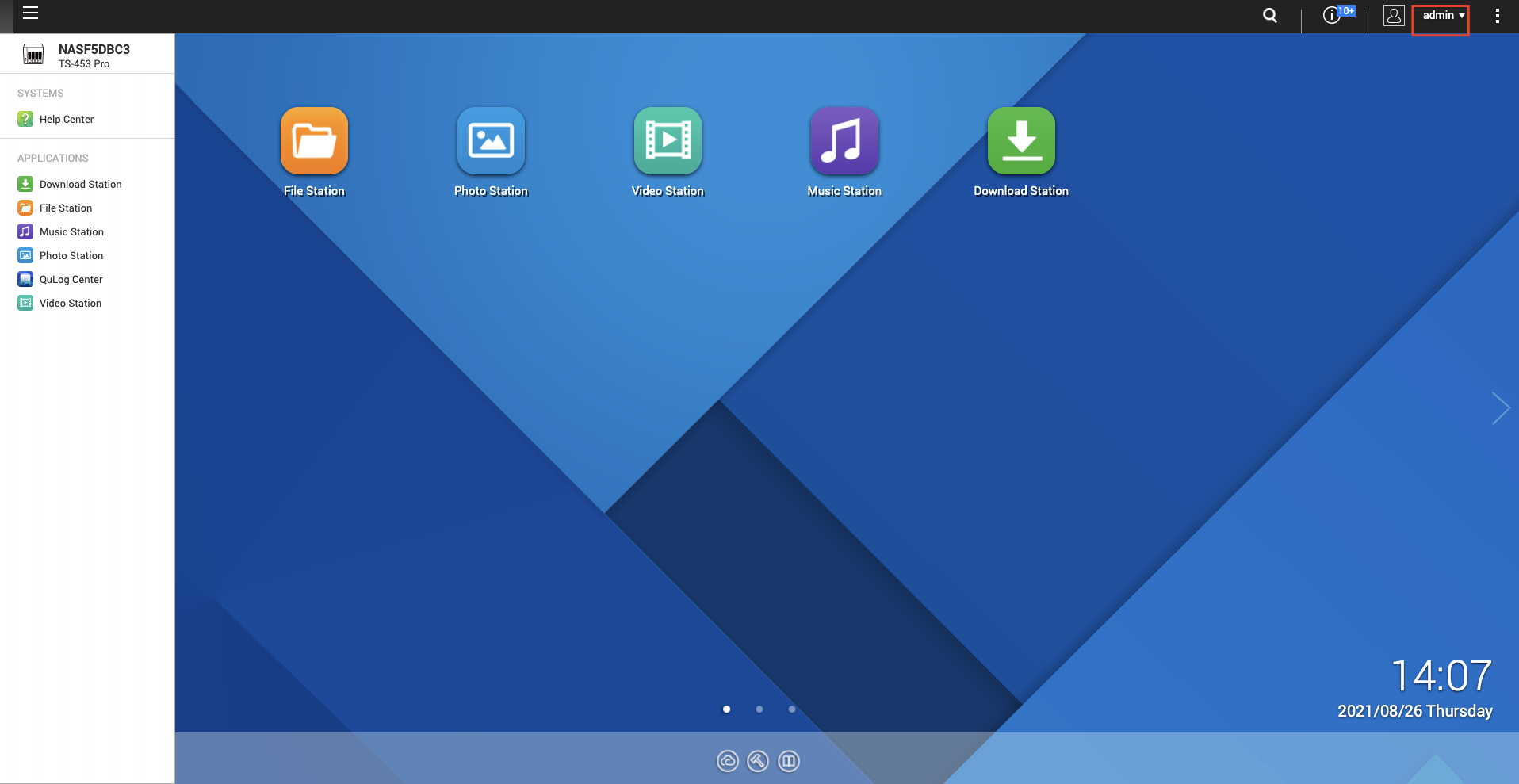Image resolution: width=1519 pixels, height=784 pixels.
Task: Select the first desktop page dot
Action: click(x=726, y=709)
